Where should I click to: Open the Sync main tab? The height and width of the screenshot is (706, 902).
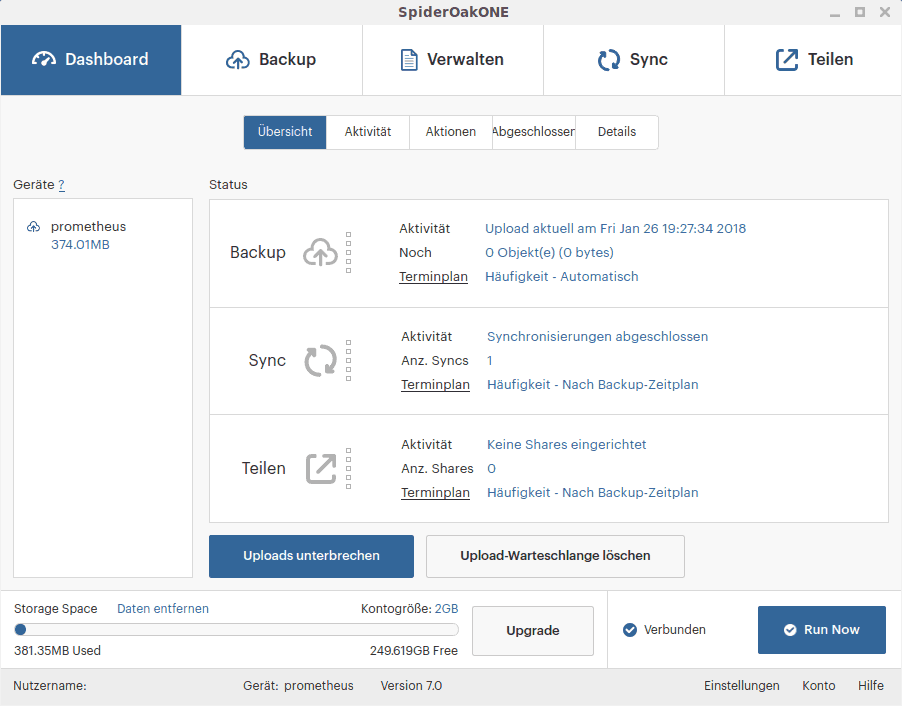[x=633, y=60]
